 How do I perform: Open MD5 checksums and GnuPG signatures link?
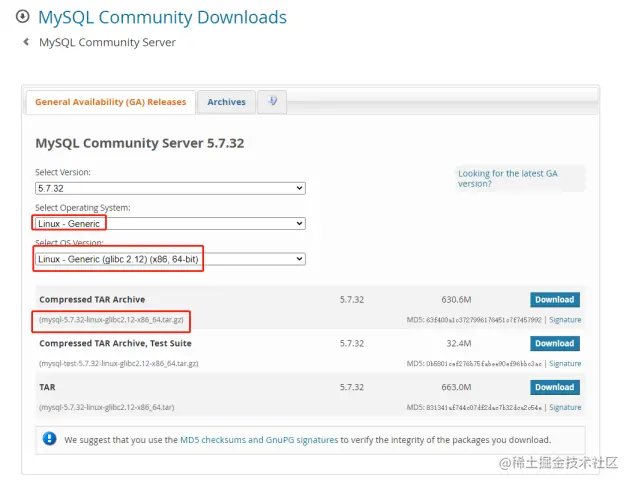coord(259,440)
